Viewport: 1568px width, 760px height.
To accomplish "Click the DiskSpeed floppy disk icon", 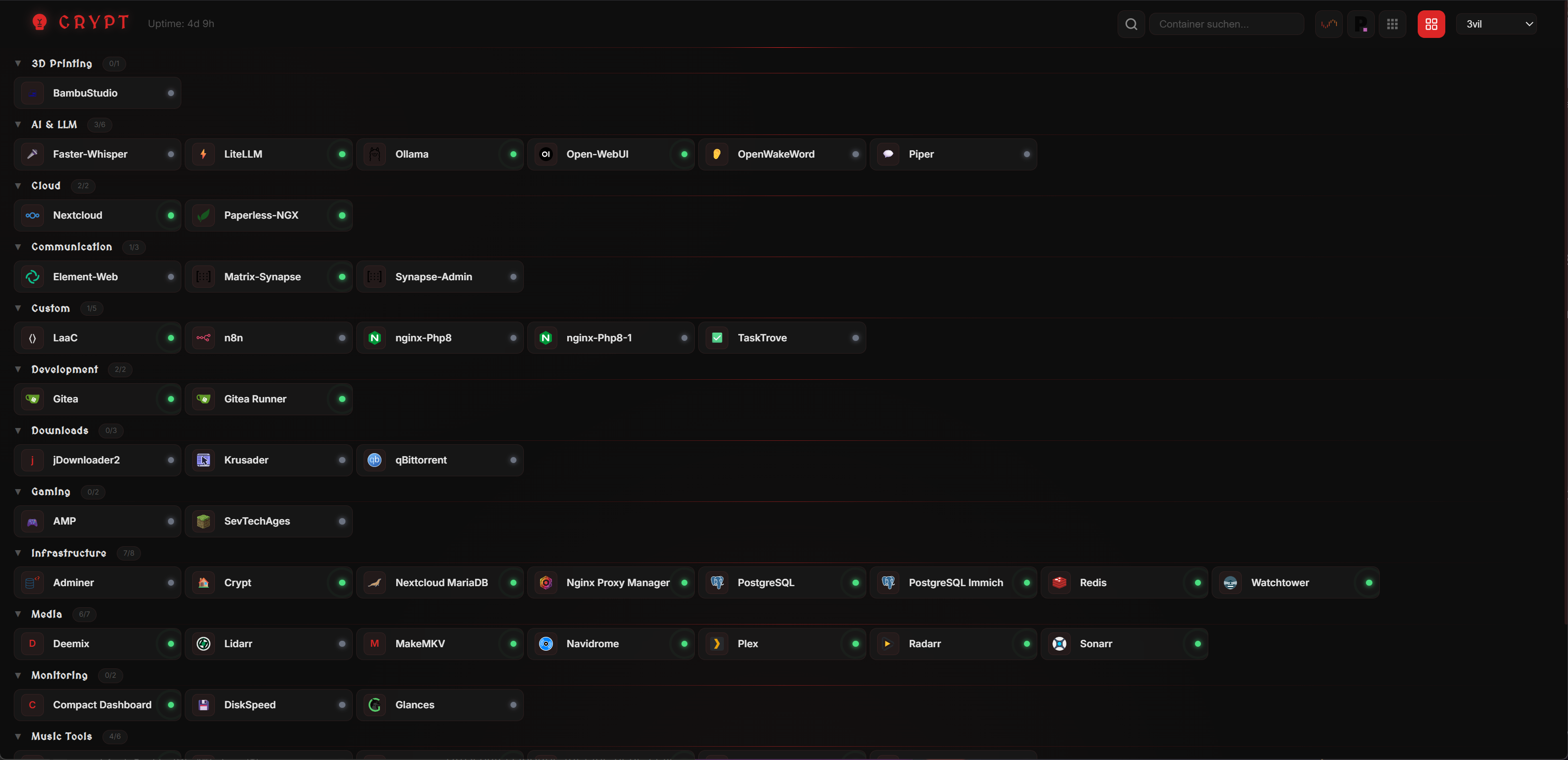I will point(204,705).
